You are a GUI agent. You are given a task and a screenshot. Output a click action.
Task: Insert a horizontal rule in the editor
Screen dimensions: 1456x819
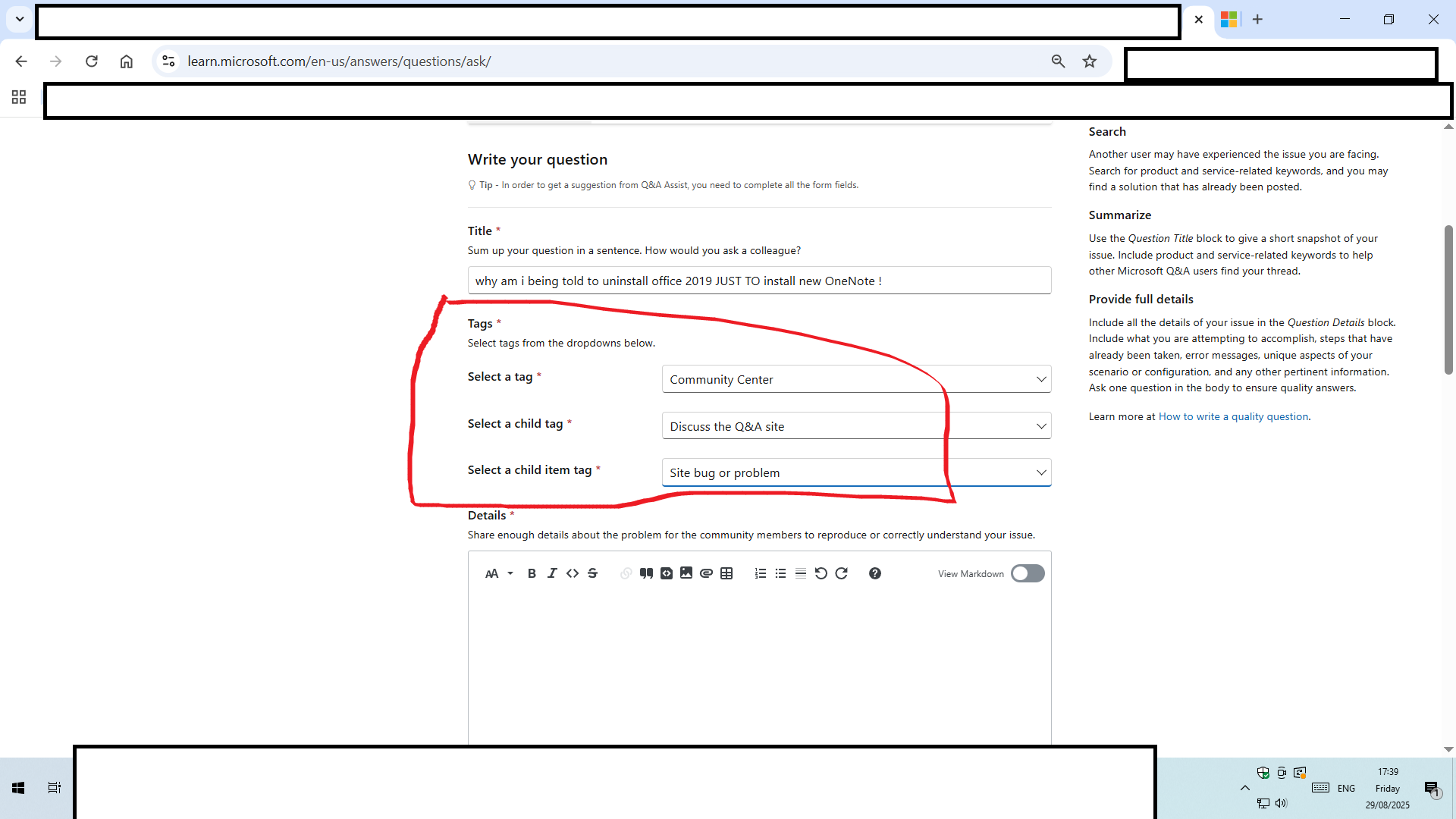tap(801, 573)
